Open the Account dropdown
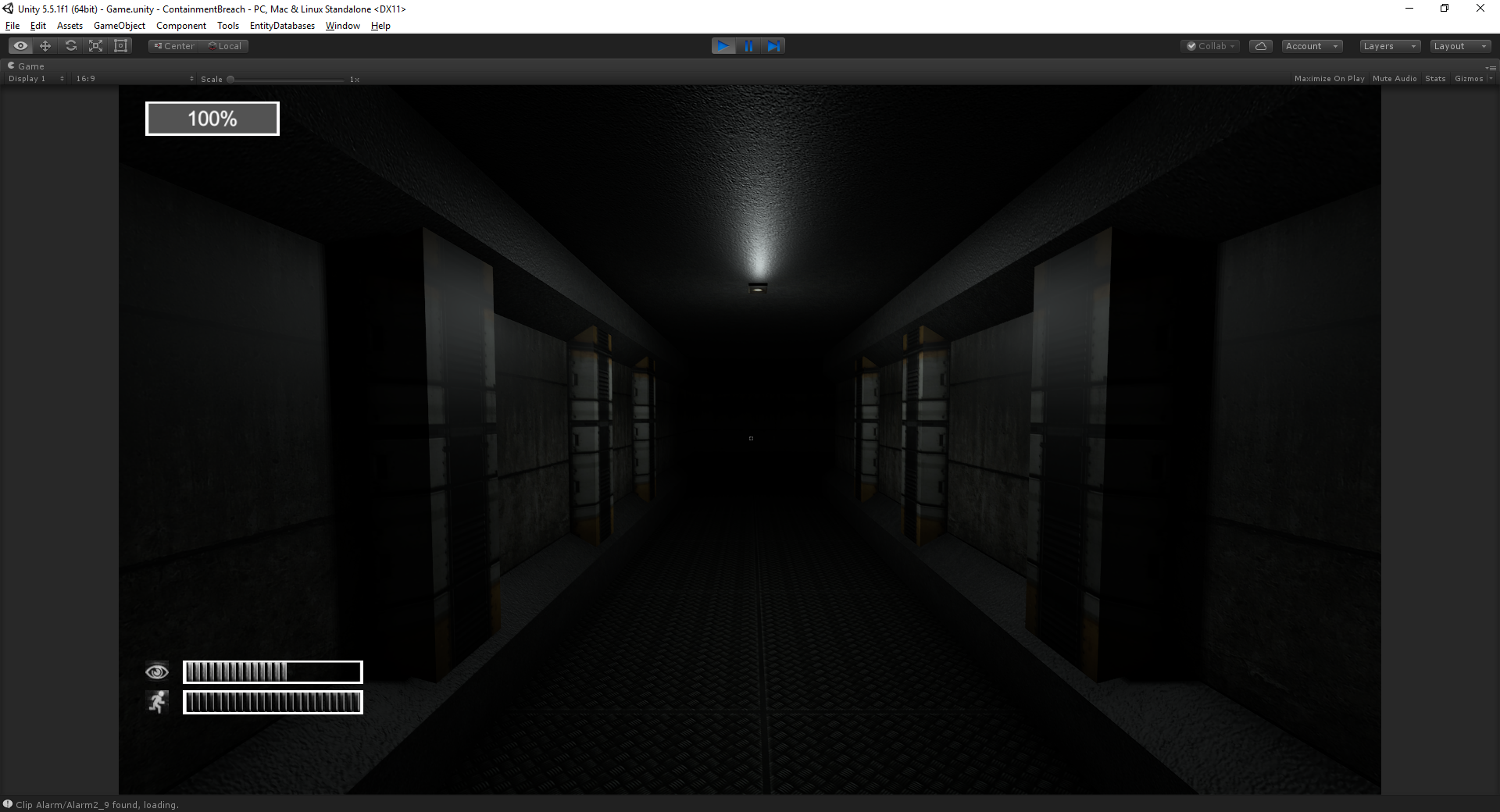 pos(1312,46)
